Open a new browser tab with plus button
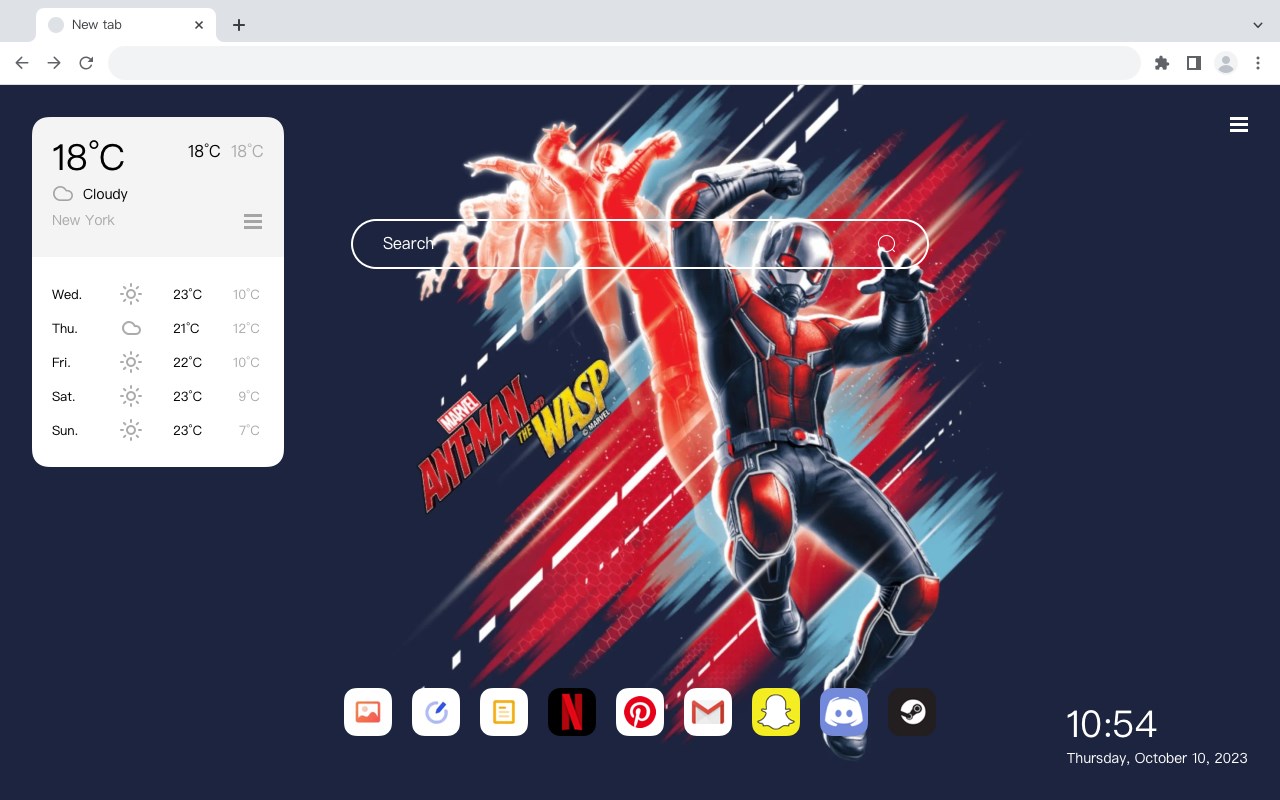Screen dimensions: 1280x800 point(238,25)
